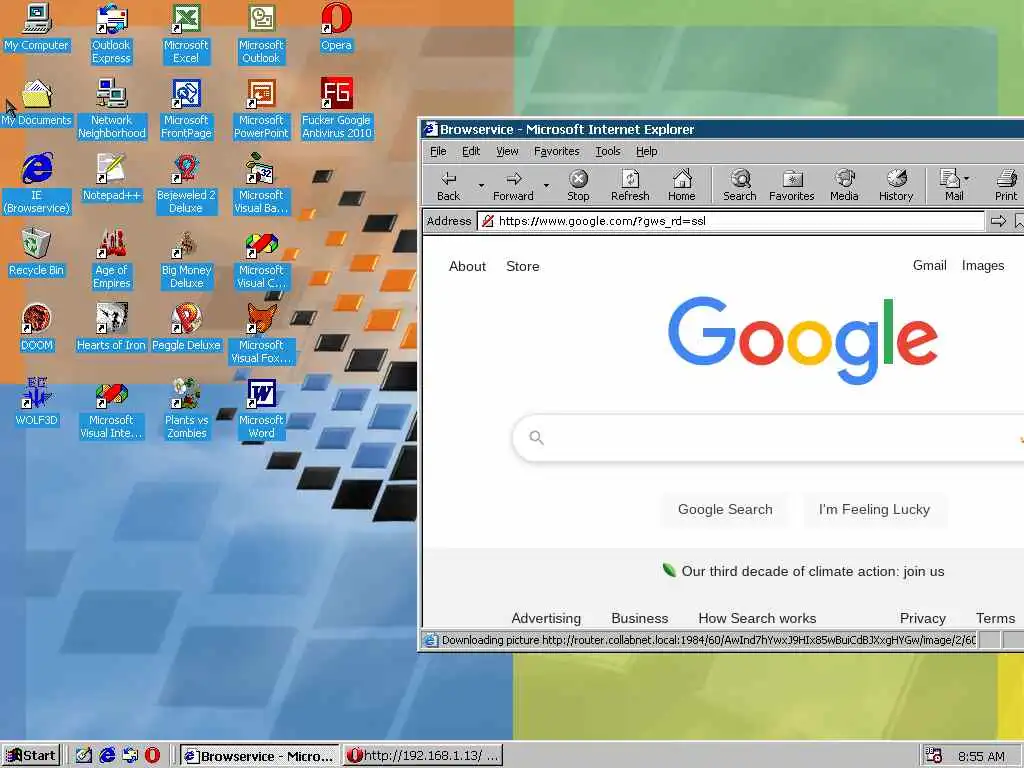Open the Edit menu
This screenshot has height=768, width=1024.
point(471,152)
